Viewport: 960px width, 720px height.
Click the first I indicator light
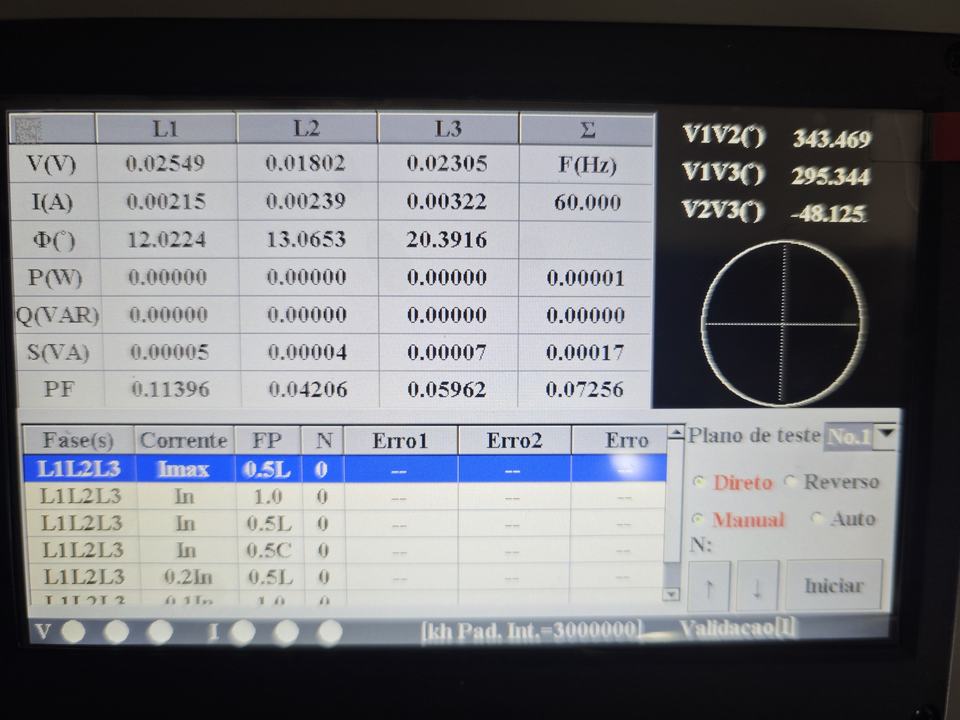point(242,632)
